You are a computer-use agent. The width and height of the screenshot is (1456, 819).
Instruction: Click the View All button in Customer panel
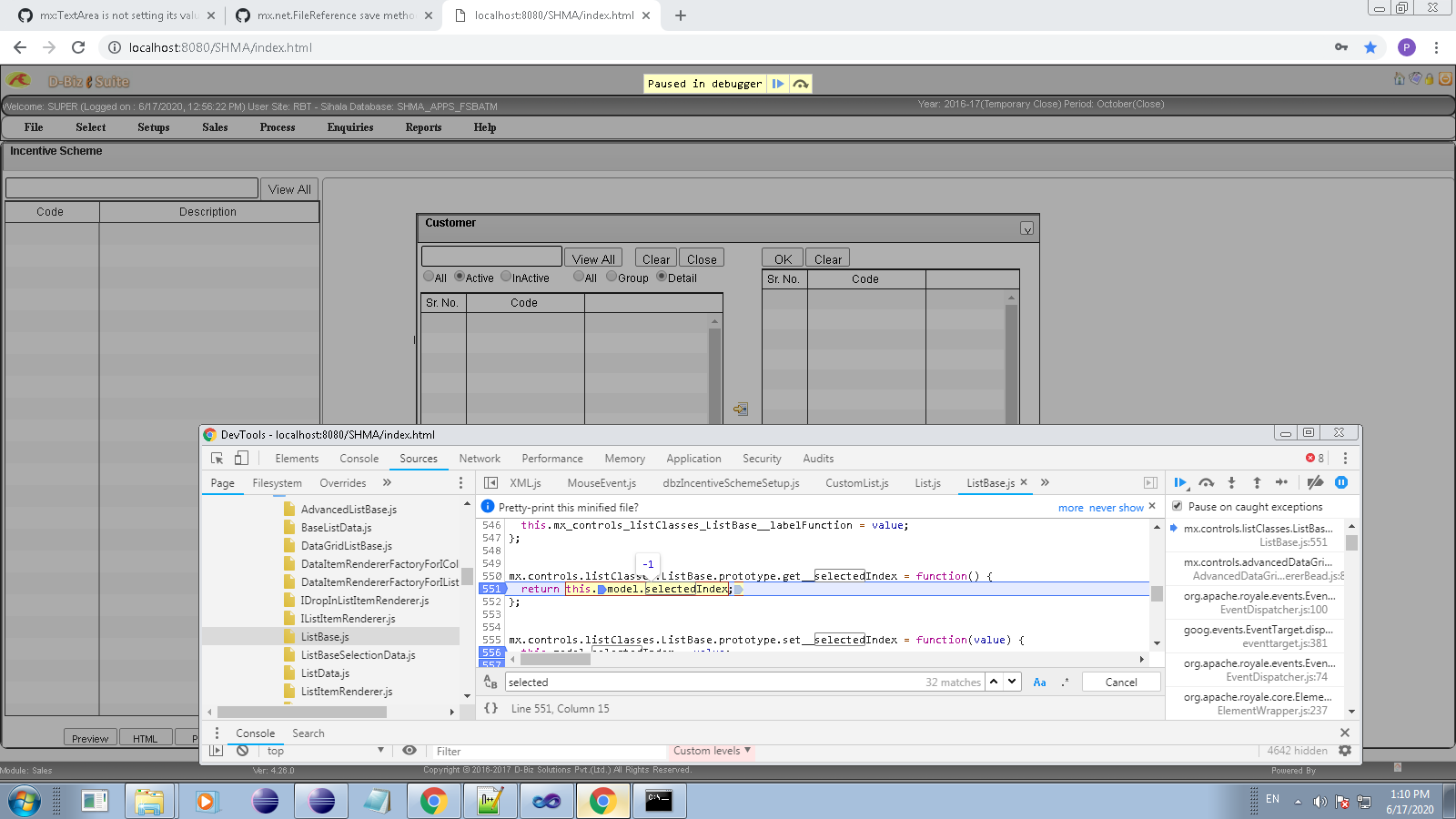[593, 258]
